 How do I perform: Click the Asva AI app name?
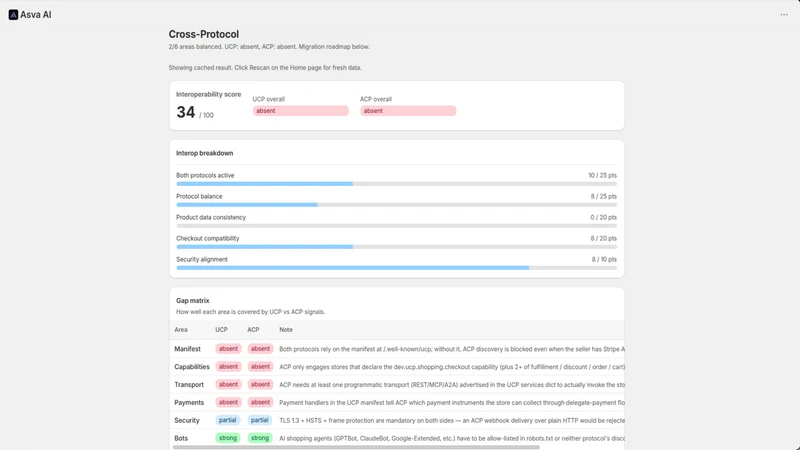pos(36,15)
